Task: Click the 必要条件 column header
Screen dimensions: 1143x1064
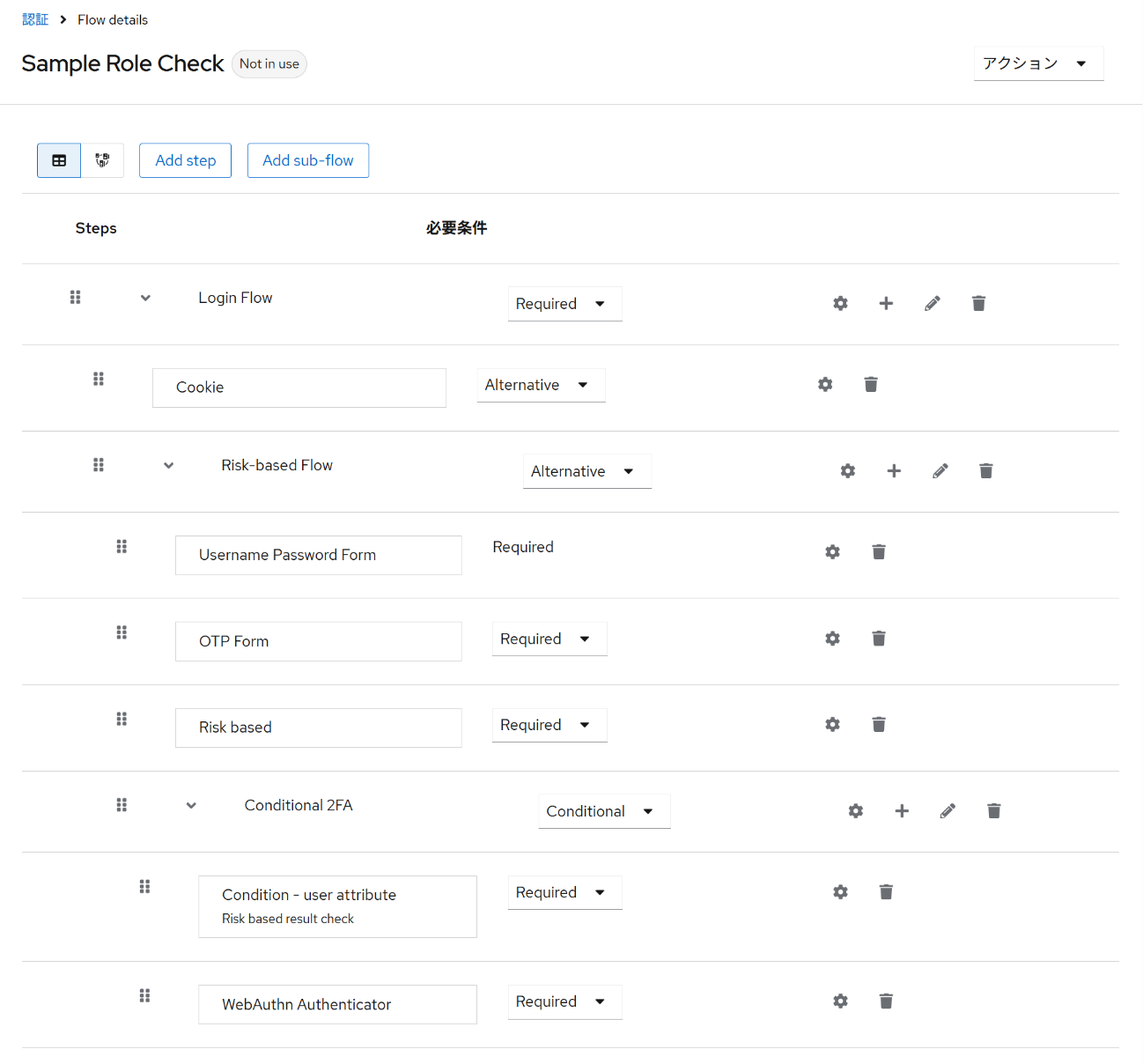Action: (456, 228)
